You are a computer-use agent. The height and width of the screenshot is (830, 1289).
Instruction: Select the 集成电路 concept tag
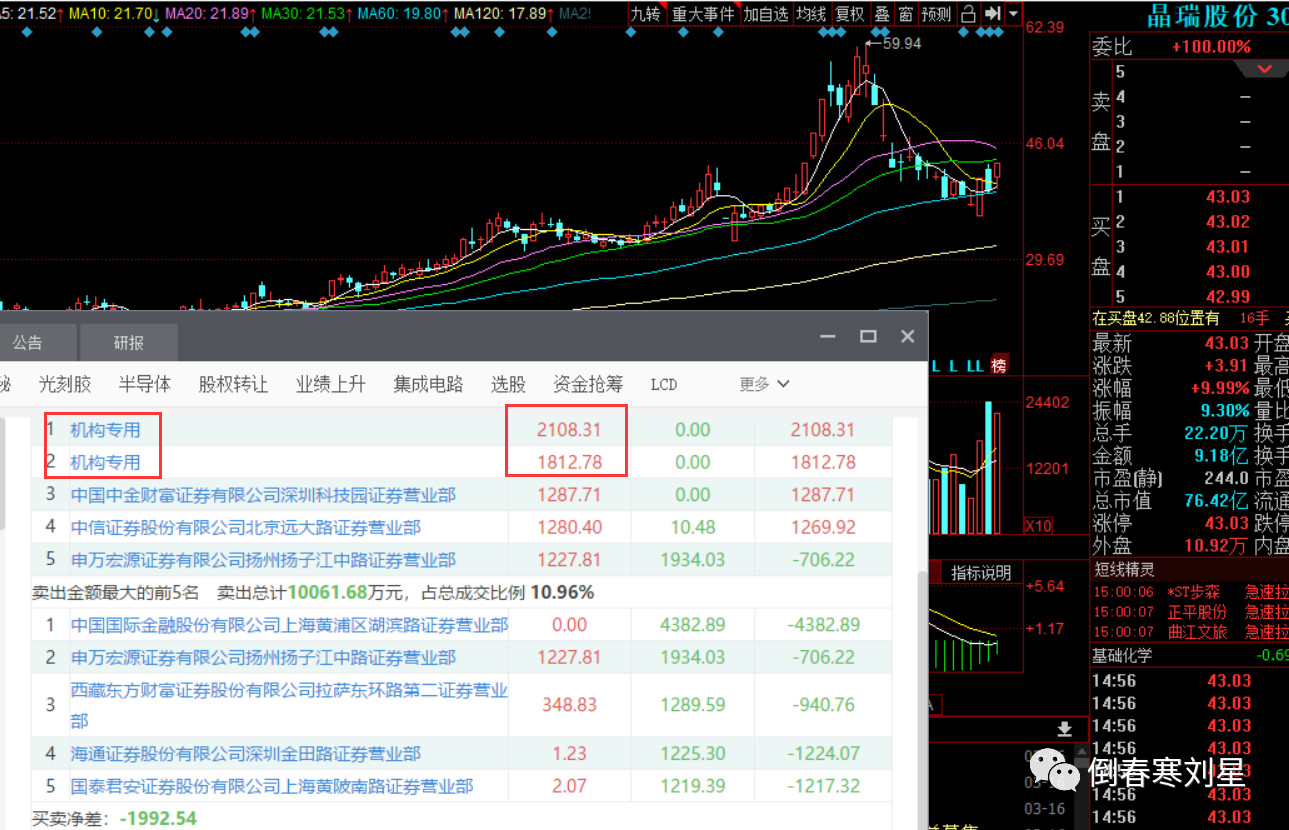(x=429, y=384)
